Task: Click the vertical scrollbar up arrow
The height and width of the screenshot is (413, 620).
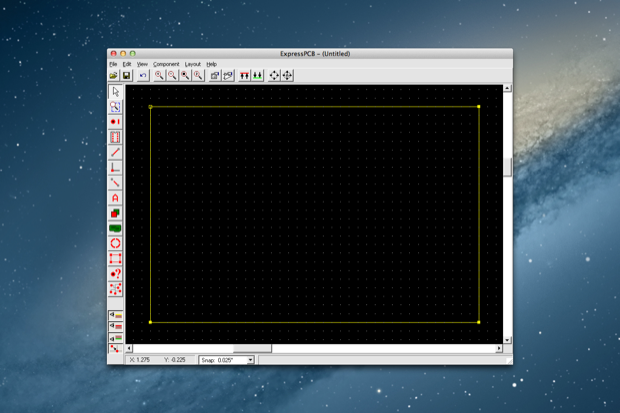Action: 507,88
